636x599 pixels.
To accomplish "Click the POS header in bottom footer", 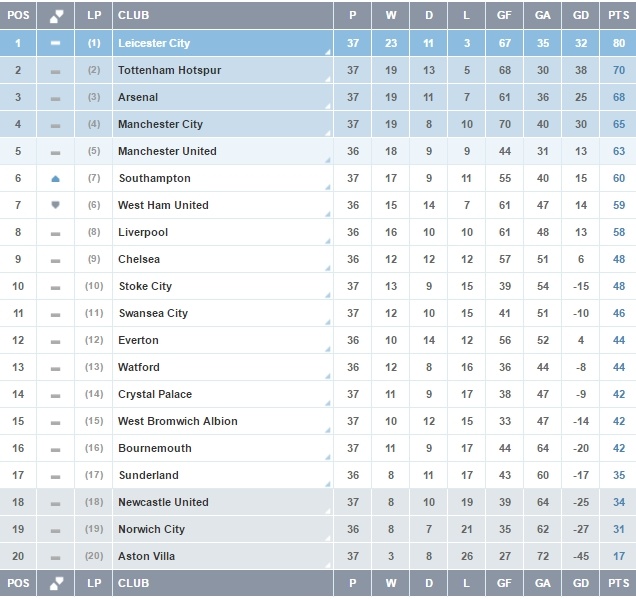I will pos(18,583).
